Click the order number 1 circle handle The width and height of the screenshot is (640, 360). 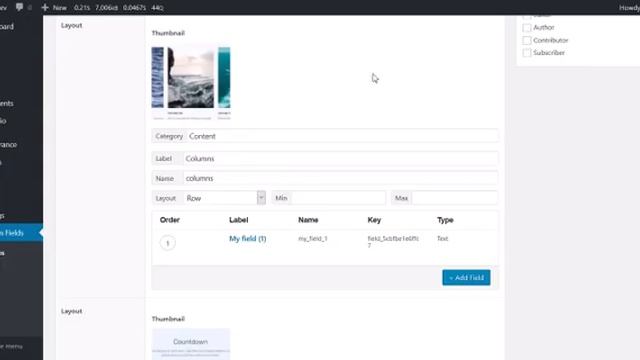point(167,243)
